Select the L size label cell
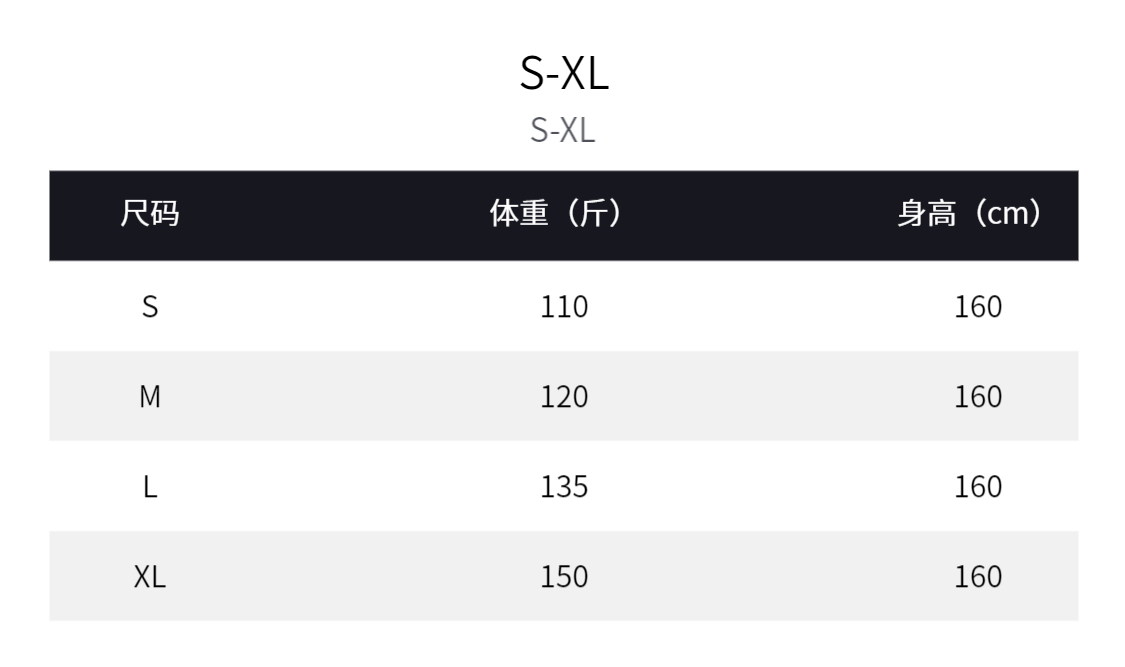1125x667 pixels. (x=150, y=487)
